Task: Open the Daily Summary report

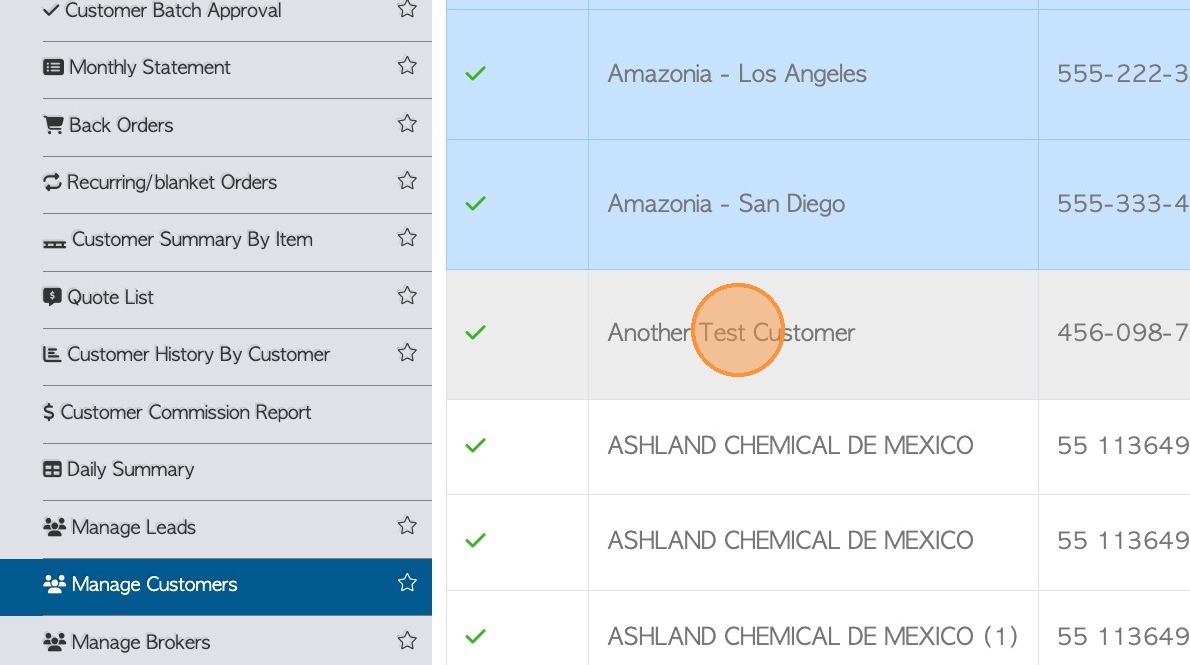Action: tap(130, 469)
